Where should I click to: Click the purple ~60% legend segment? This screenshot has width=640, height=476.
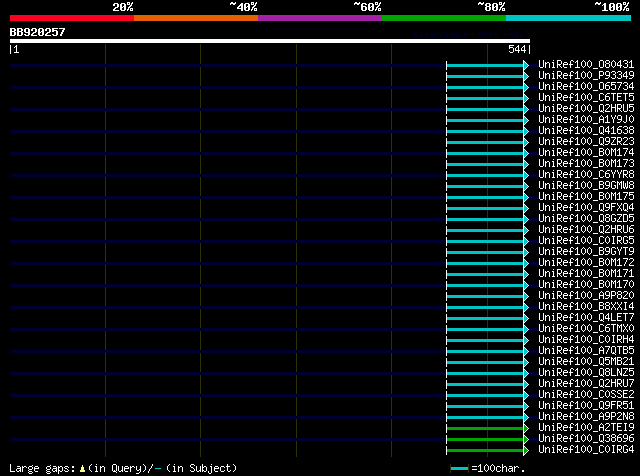click(x=320, y=18)
